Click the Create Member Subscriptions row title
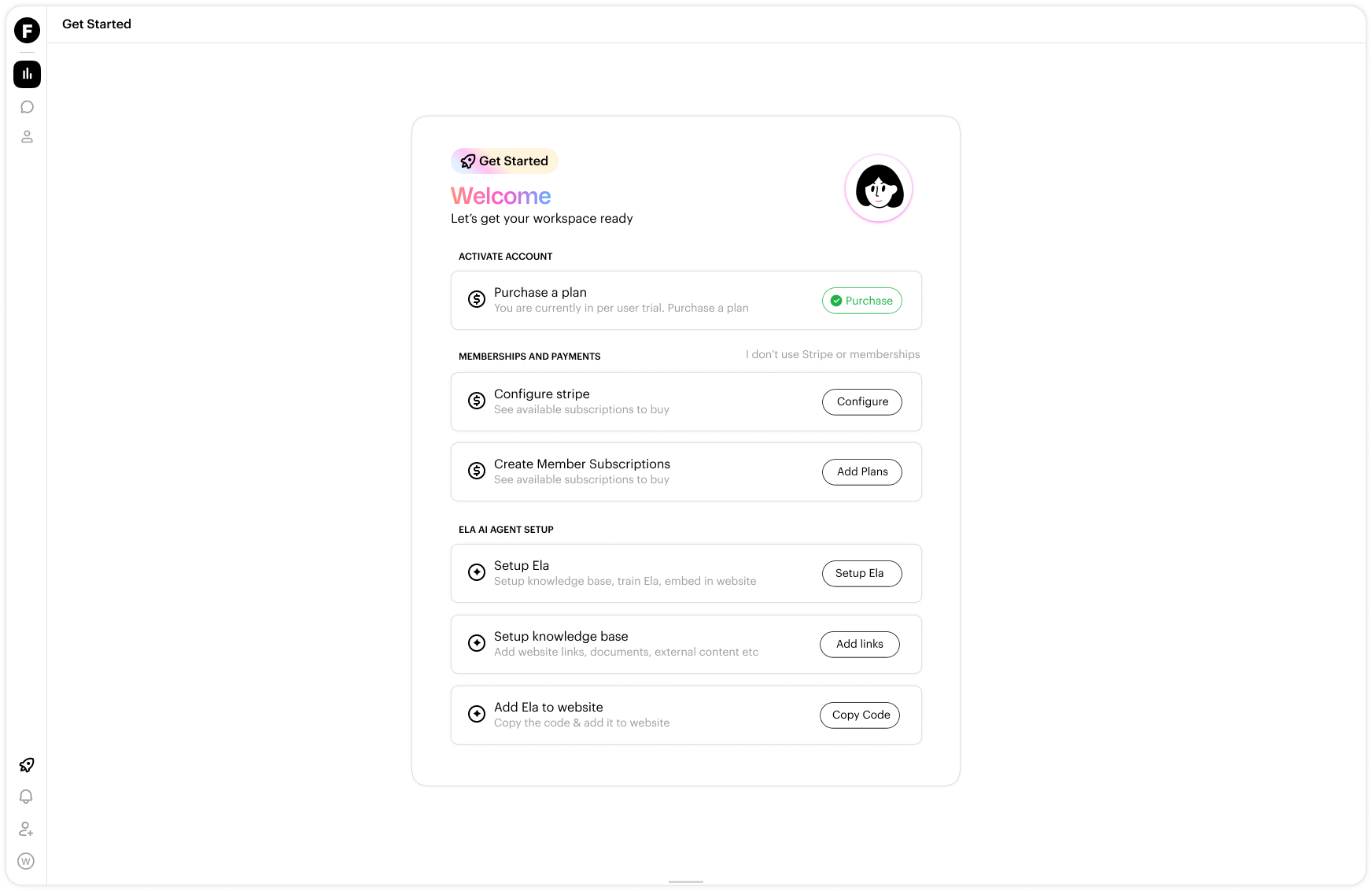 tap(582, 464)
